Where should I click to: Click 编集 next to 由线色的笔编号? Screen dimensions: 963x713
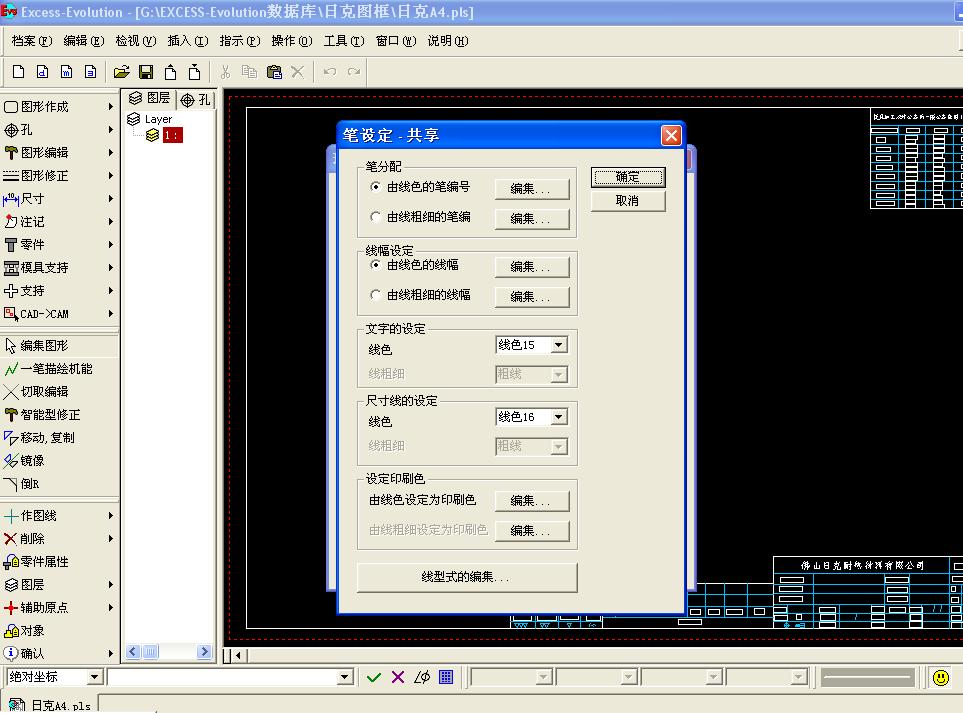532,189
